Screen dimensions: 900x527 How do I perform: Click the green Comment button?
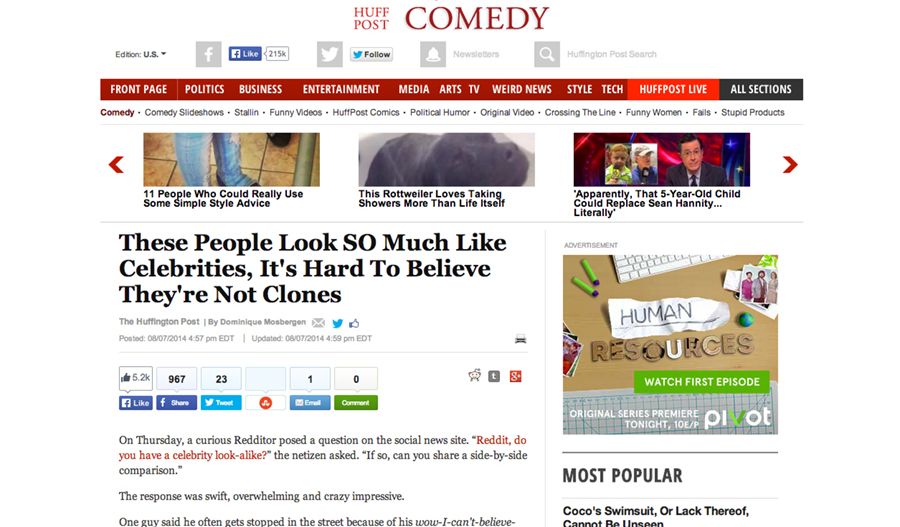click(356, 402)
